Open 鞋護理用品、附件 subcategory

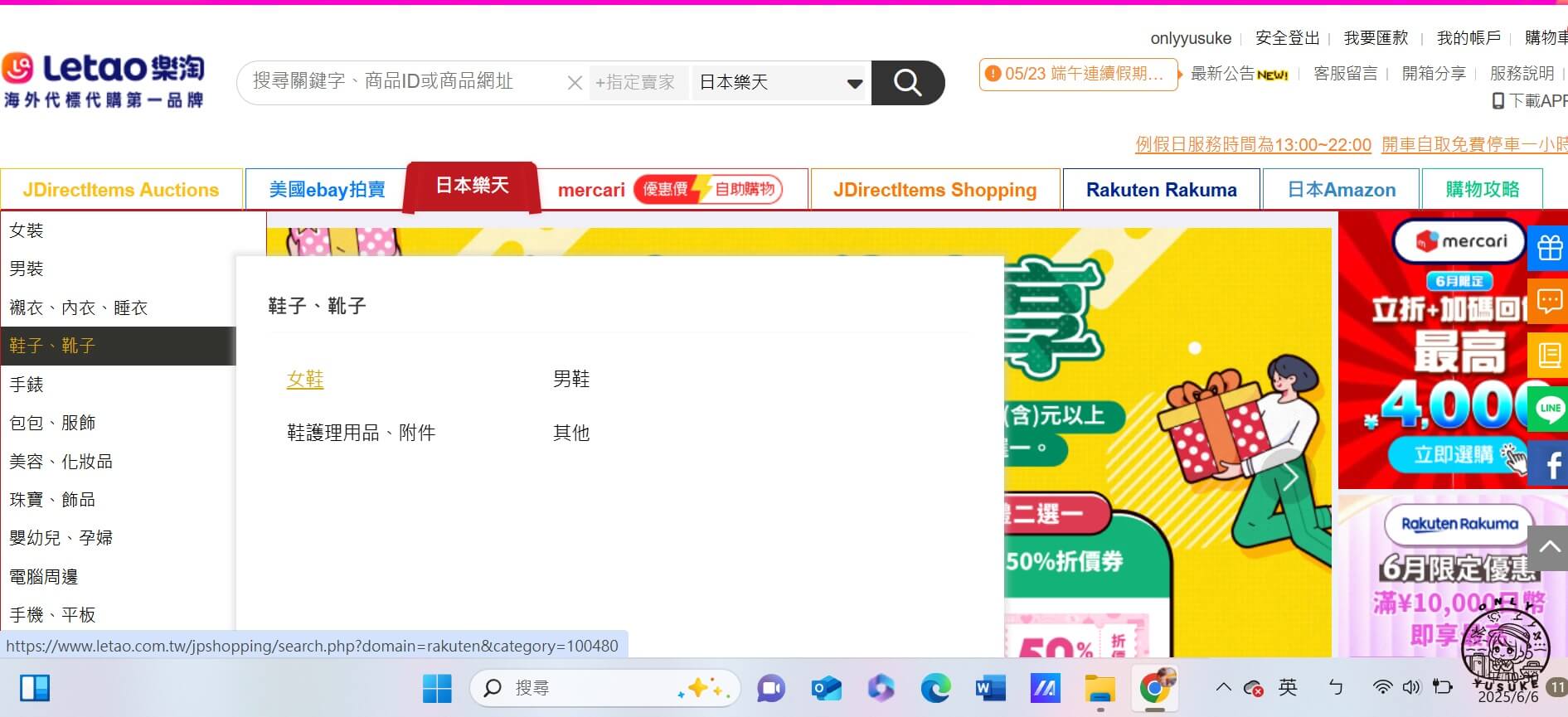tap(361, 433)
